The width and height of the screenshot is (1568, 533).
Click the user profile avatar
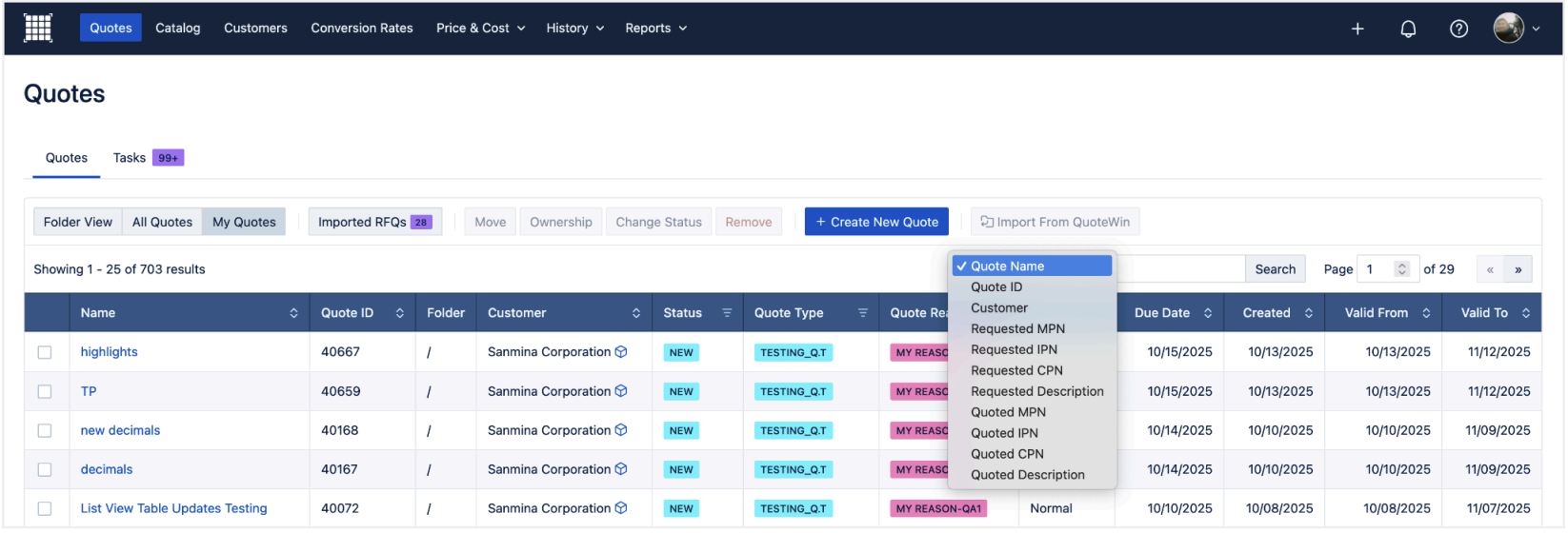[1509, 29]
